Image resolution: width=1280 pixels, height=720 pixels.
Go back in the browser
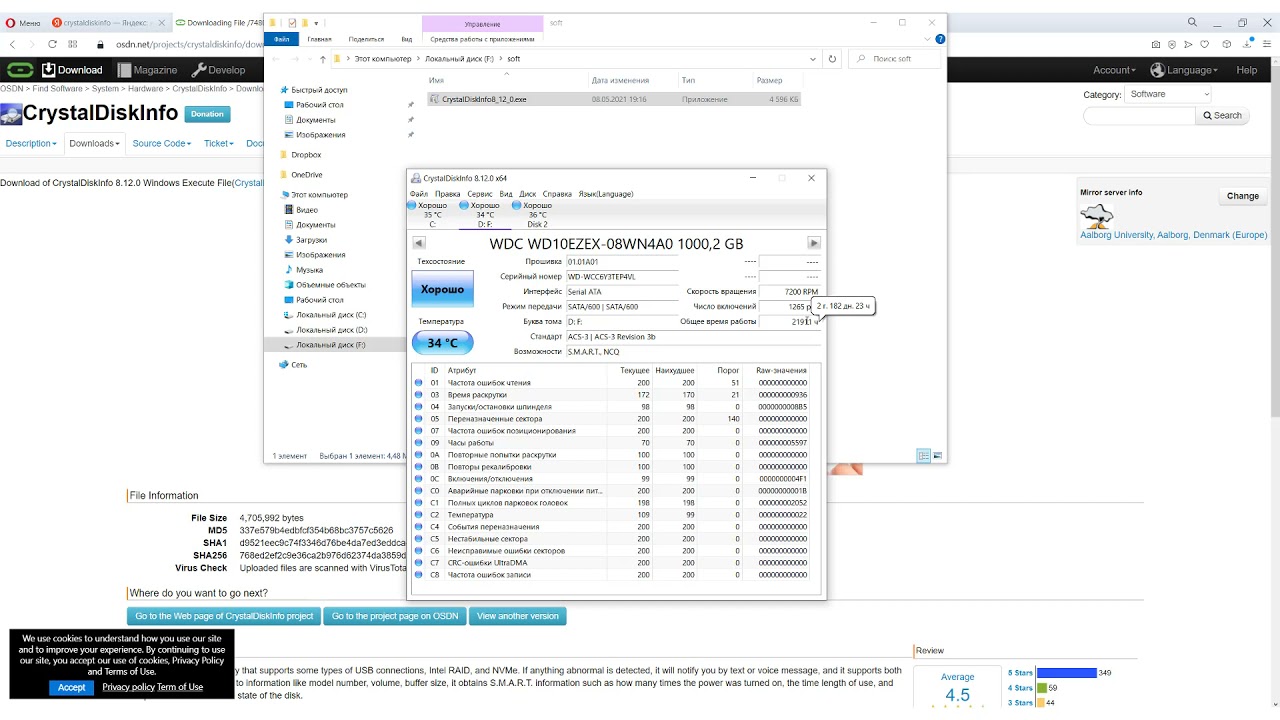[x=13, y=44]
